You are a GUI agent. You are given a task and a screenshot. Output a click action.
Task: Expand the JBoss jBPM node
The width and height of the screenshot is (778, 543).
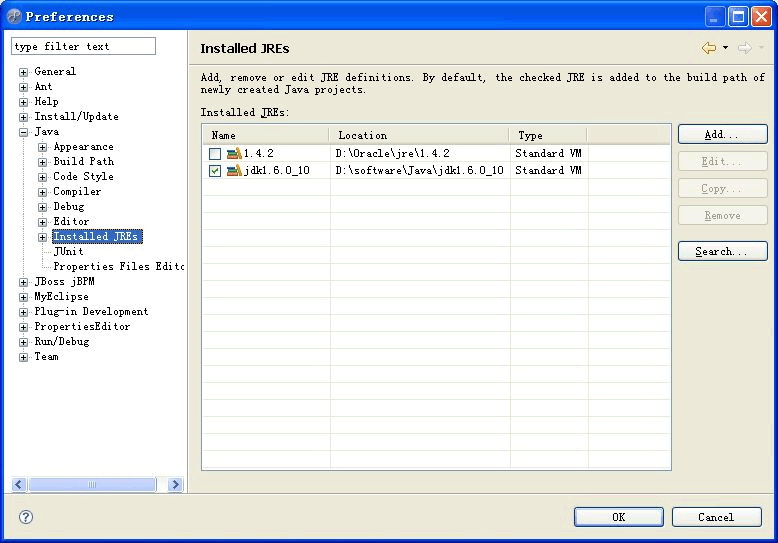point(23,282)
